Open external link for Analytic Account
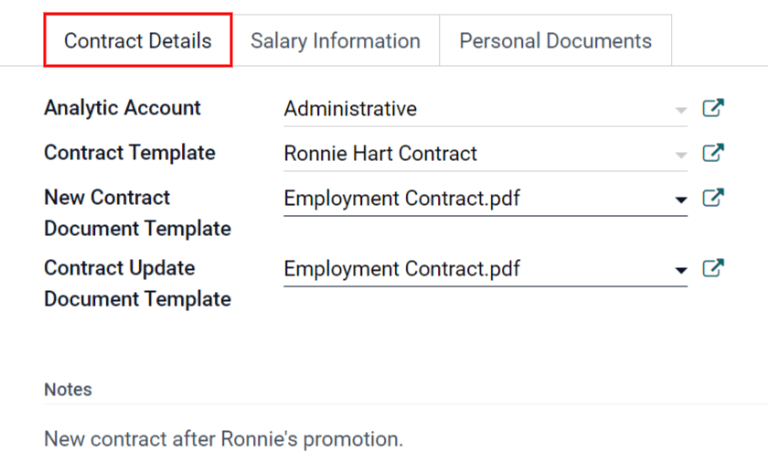Image resolution: width=768 pixels, height=474 pixels. tap(713, 109)
